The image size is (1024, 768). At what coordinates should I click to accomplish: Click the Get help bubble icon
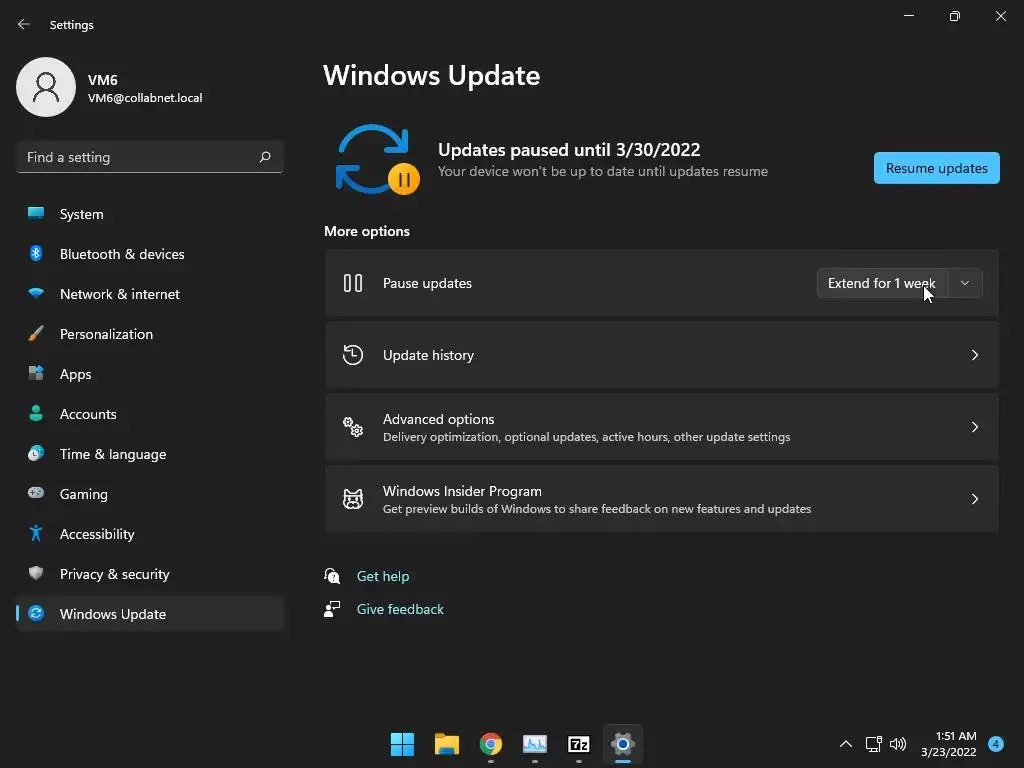click(332, 575)
